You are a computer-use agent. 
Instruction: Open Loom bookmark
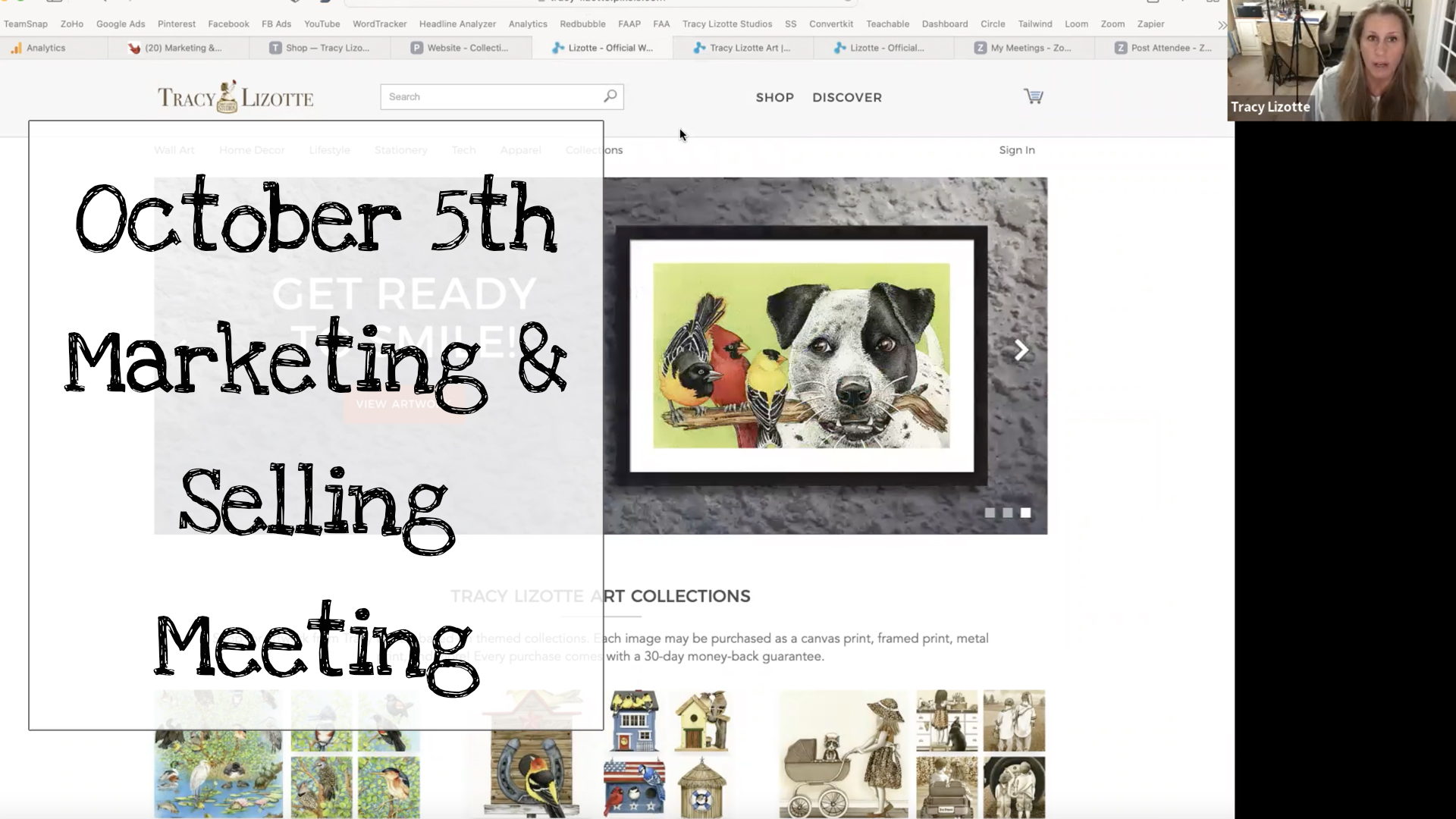[1076, 24]
